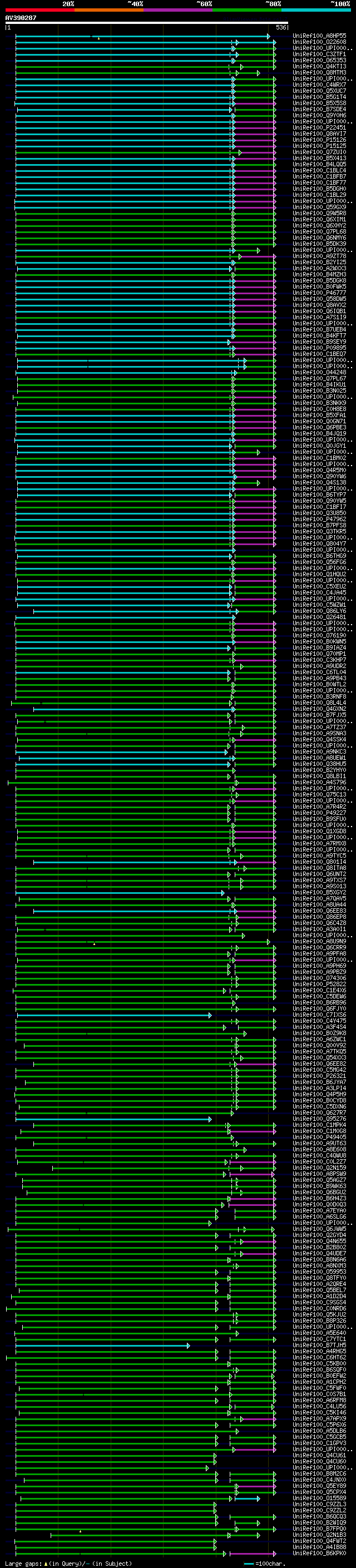Click the UniRef100_B5G1T4 entry
The width and height of the screenshot is (356, 1568).
[x=319, y=97]
